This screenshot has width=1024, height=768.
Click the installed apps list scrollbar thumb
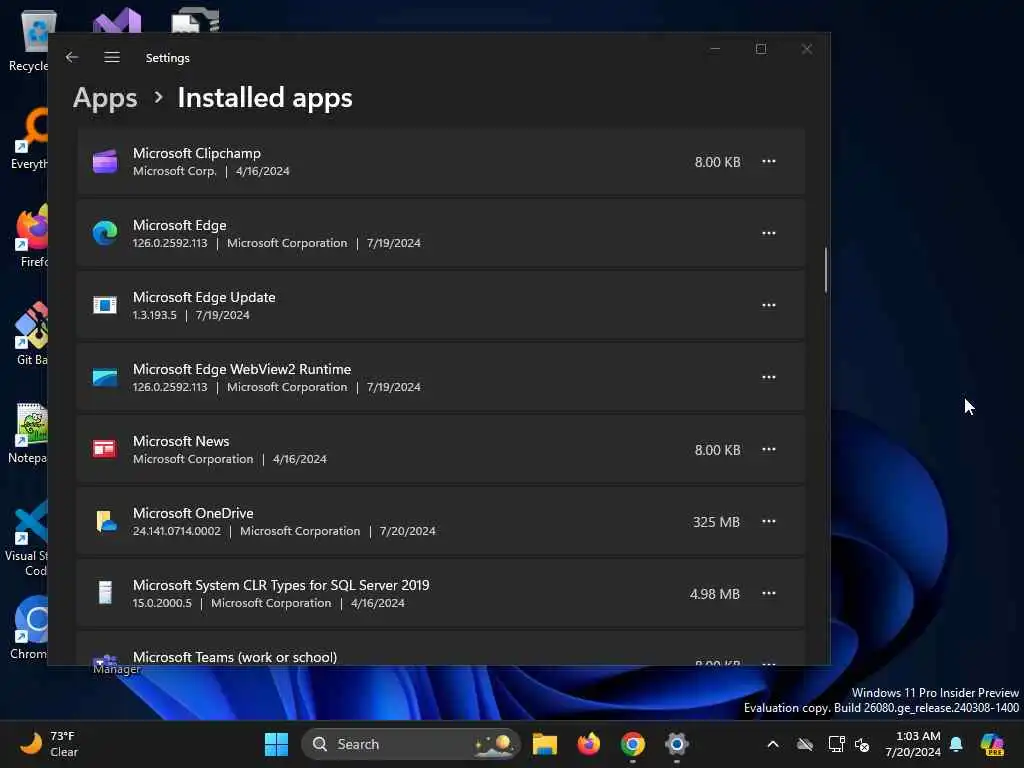825,270
